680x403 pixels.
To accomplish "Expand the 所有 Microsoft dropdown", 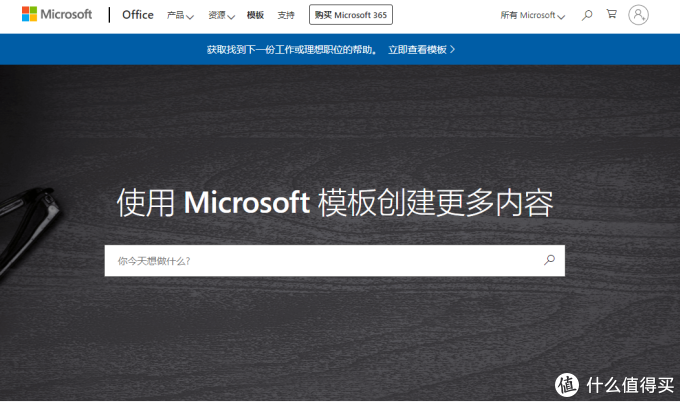I will pos(533,15).
